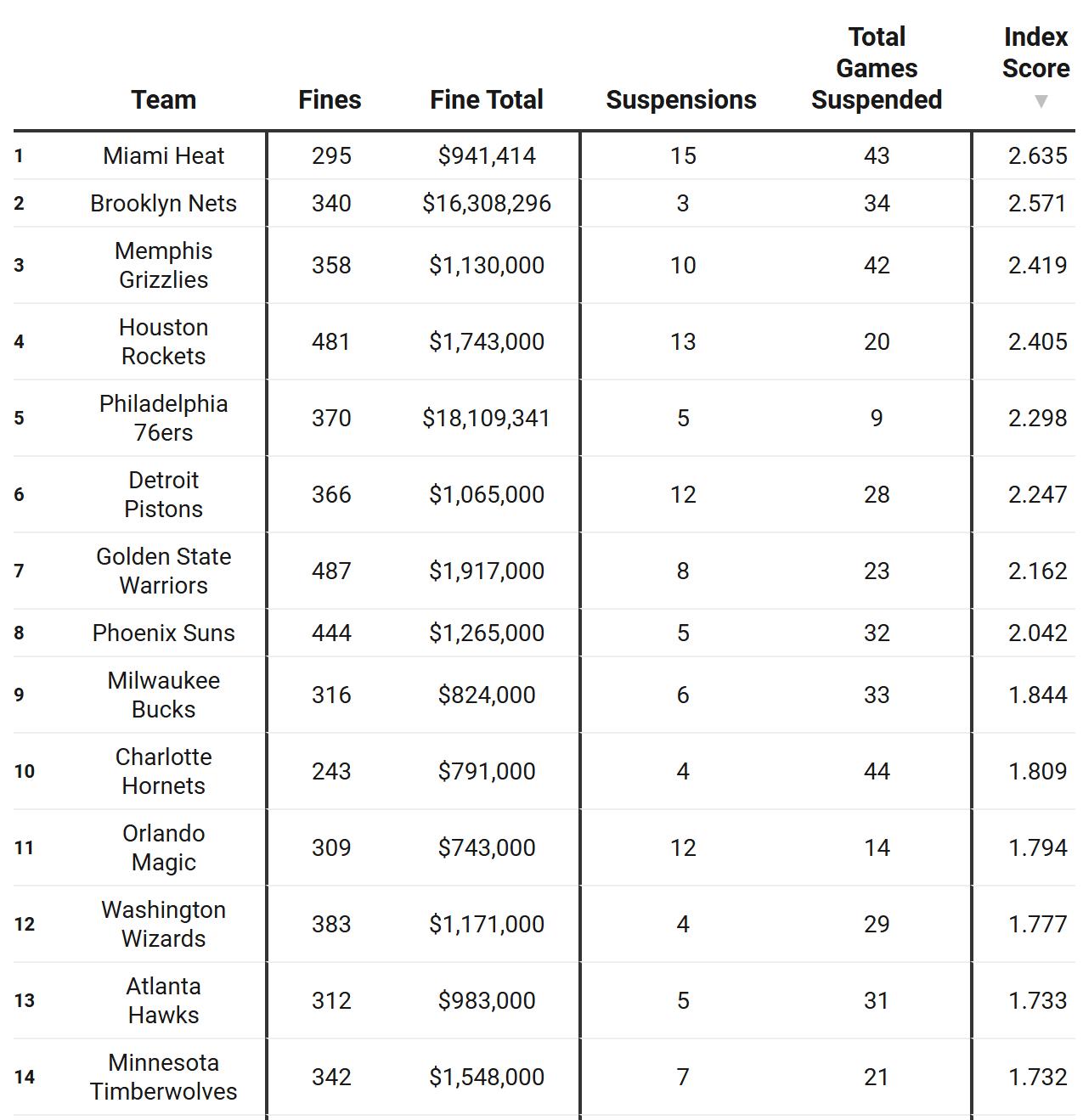Click the Index Score header text

click(1035, 53)
